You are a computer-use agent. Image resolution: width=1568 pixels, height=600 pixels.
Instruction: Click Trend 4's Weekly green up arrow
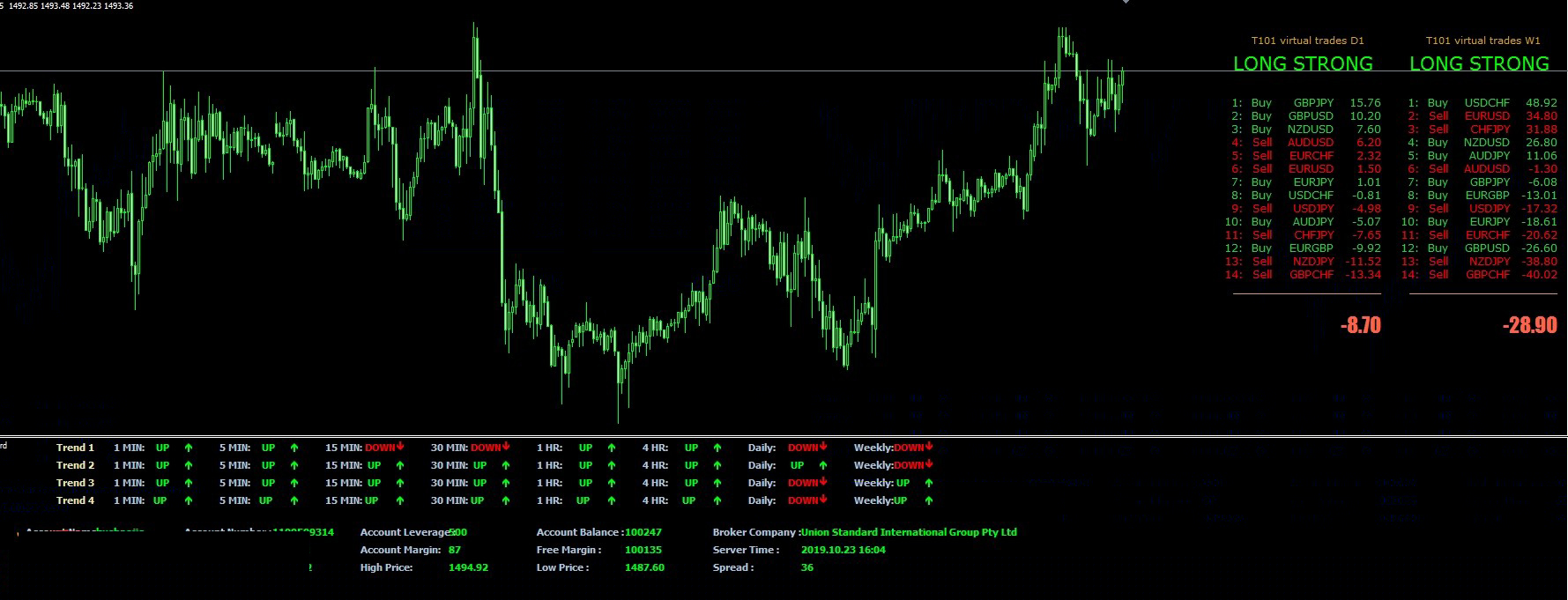click(x=929, y=500)
